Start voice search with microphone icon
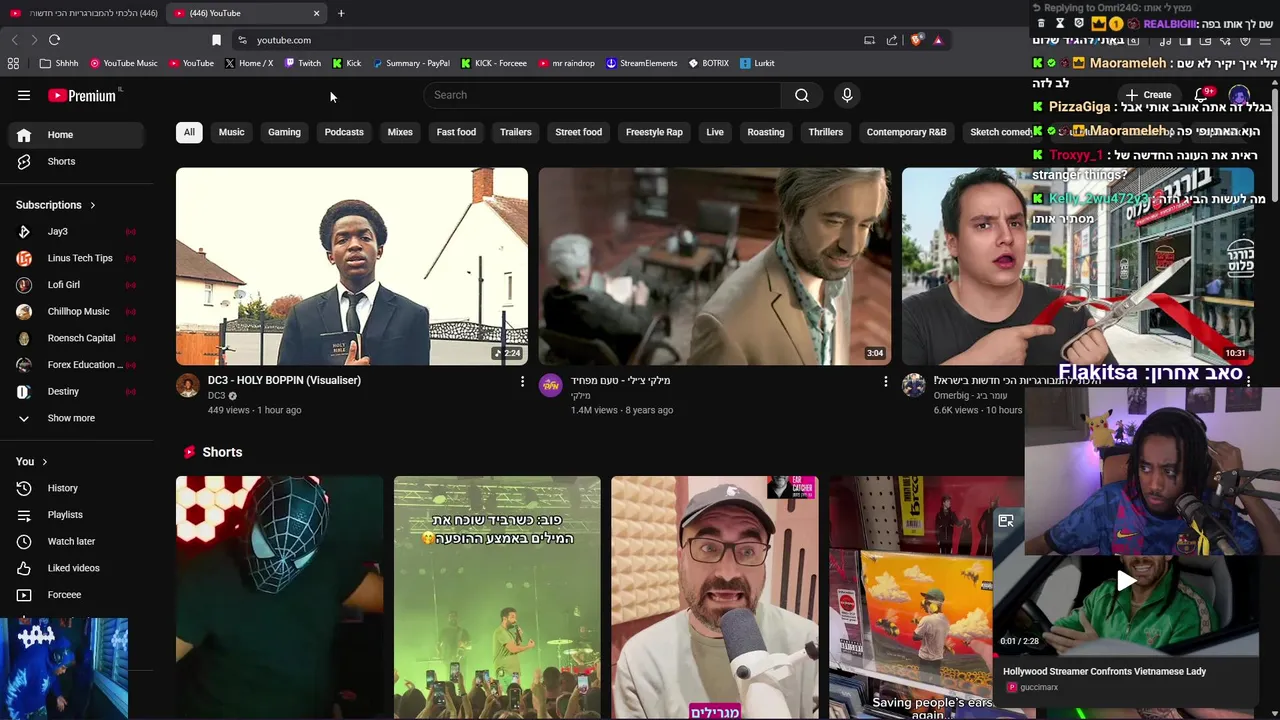Viewport: 1280px width, 720px height. pyautogui.click(x=847, y=95)
